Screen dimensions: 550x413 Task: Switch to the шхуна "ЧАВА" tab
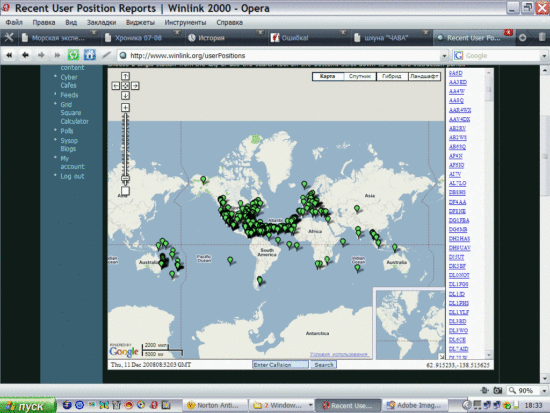390,38
